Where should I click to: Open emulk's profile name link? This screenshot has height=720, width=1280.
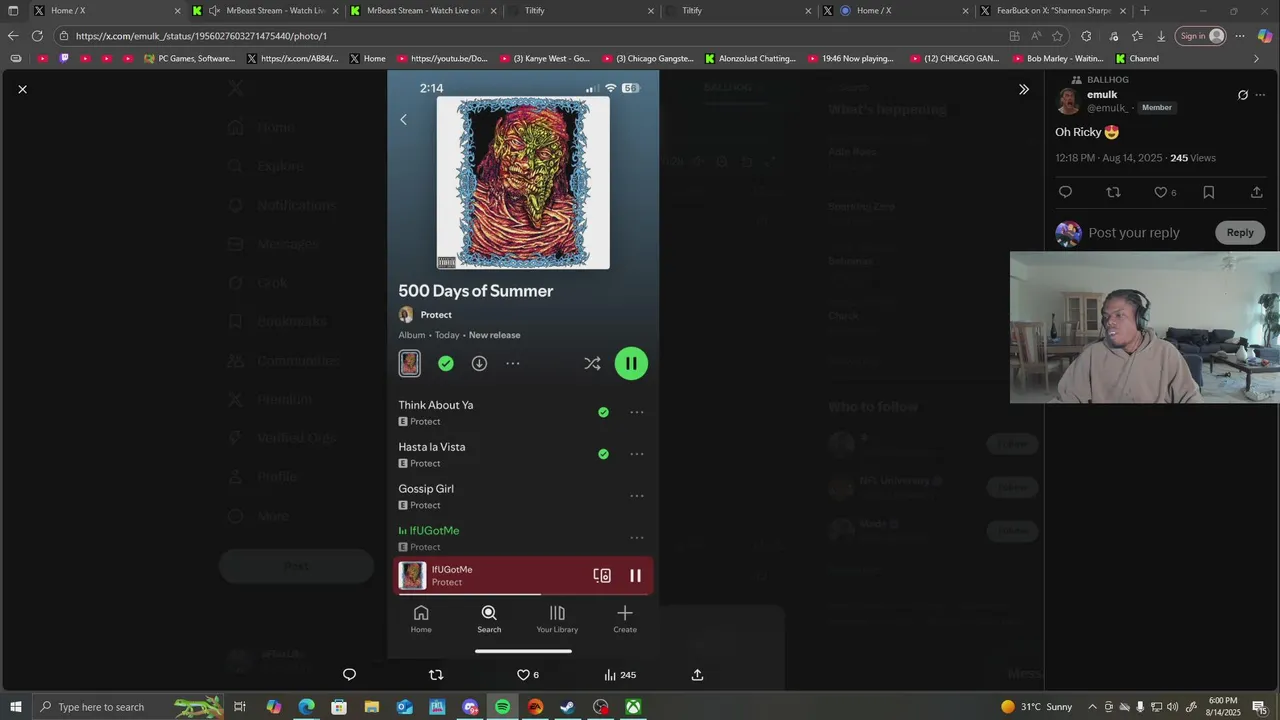coord(1102,95)
